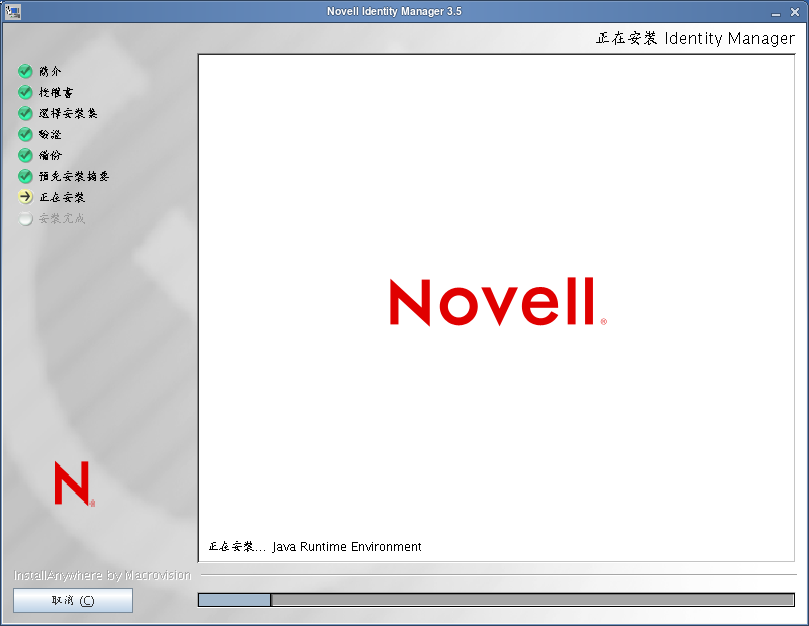Click the empty circle icon beside 安裝完成
809x626 pixels.
25,218
